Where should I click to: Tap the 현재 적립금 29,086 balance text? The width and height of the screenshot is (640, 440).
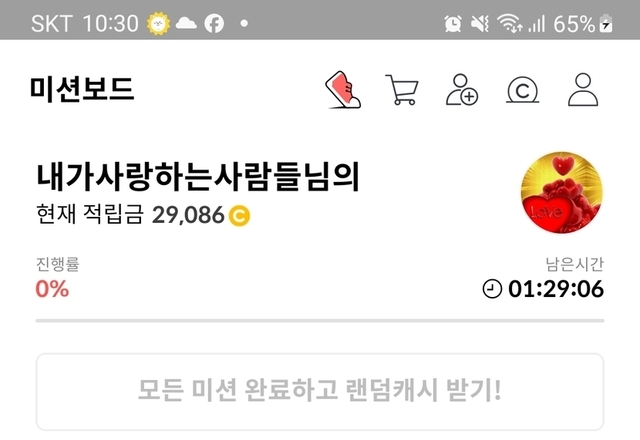click(x=143, y=215)
